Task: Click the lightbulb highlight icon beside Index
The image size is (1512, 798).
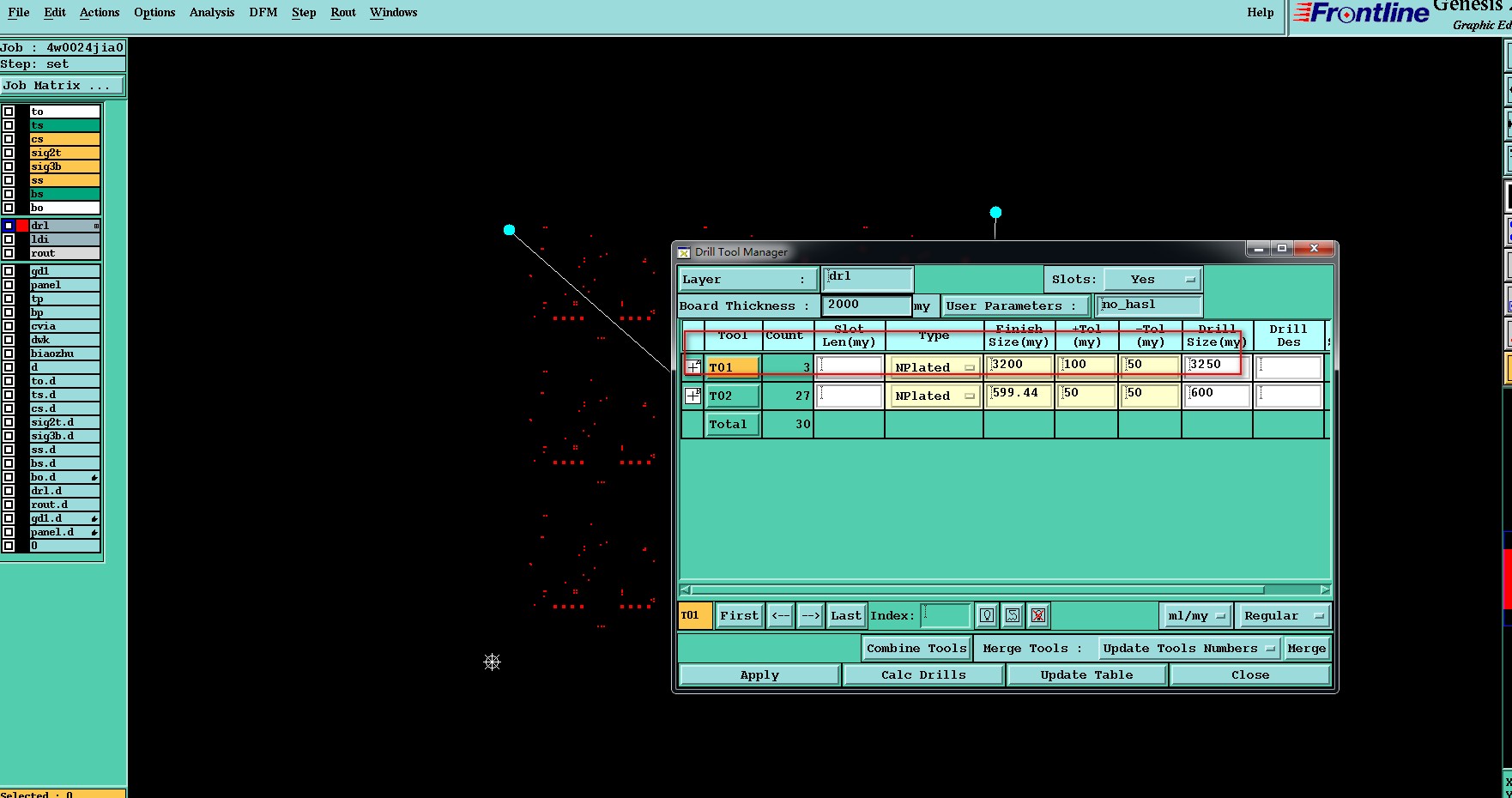Action: 987,615
